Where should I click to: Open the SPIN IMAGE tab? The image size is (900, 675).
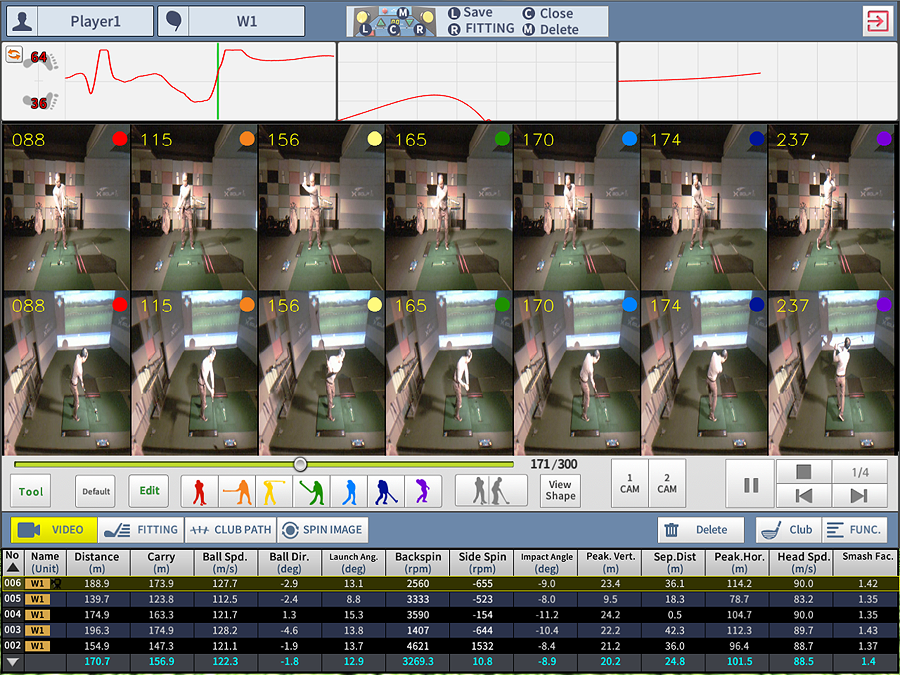(x=323, y=530)
